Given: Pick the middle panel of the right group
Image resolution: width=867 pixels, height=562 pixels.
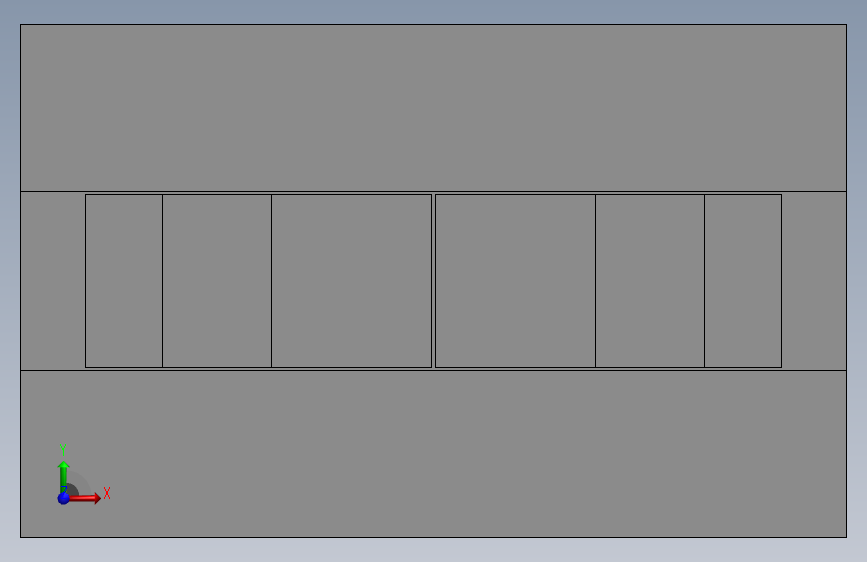Looking at the screenshot, I should click(x=650, y=280).
